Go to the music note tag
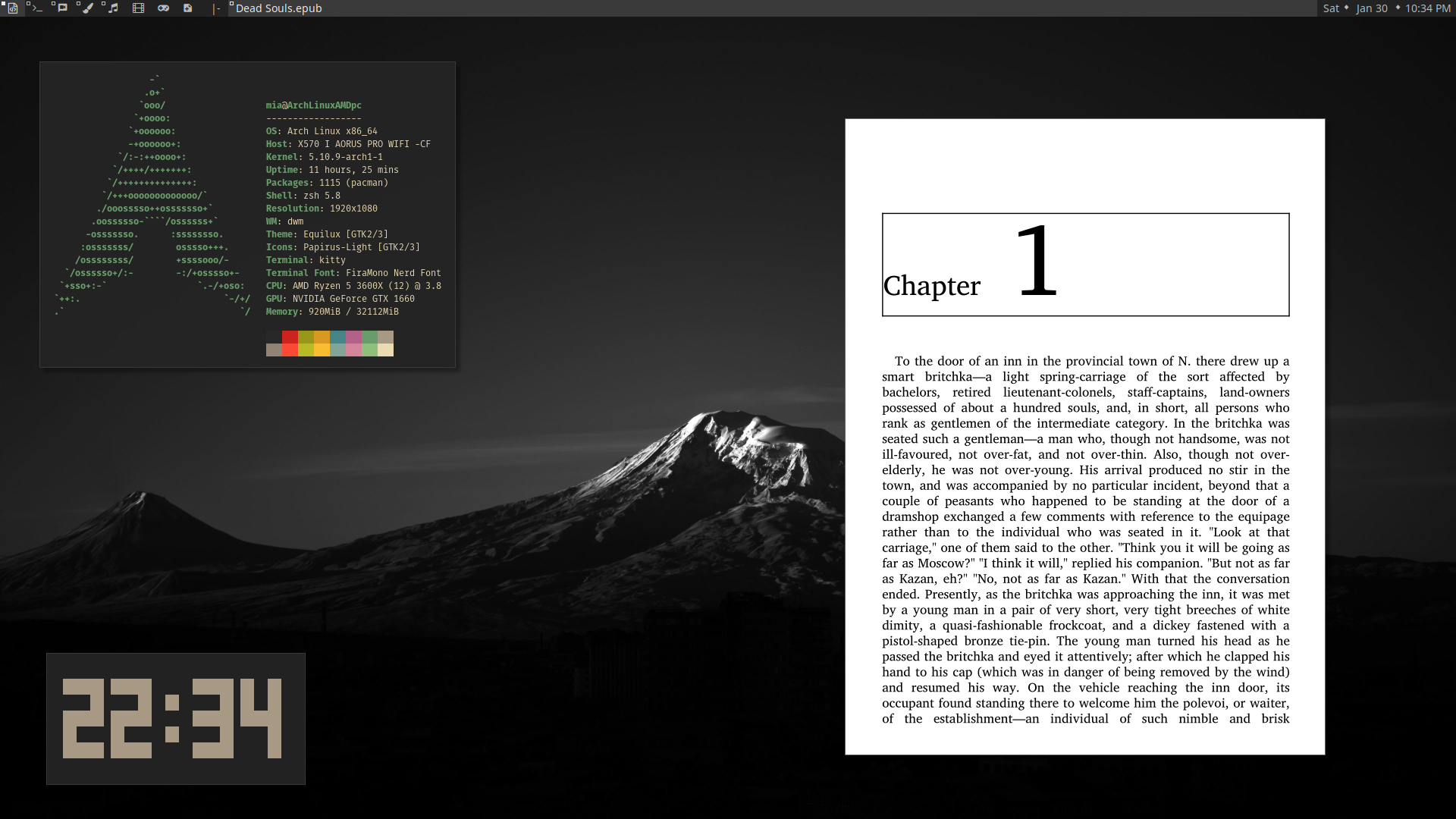1456x819 pixels. (x=113, y=8)
